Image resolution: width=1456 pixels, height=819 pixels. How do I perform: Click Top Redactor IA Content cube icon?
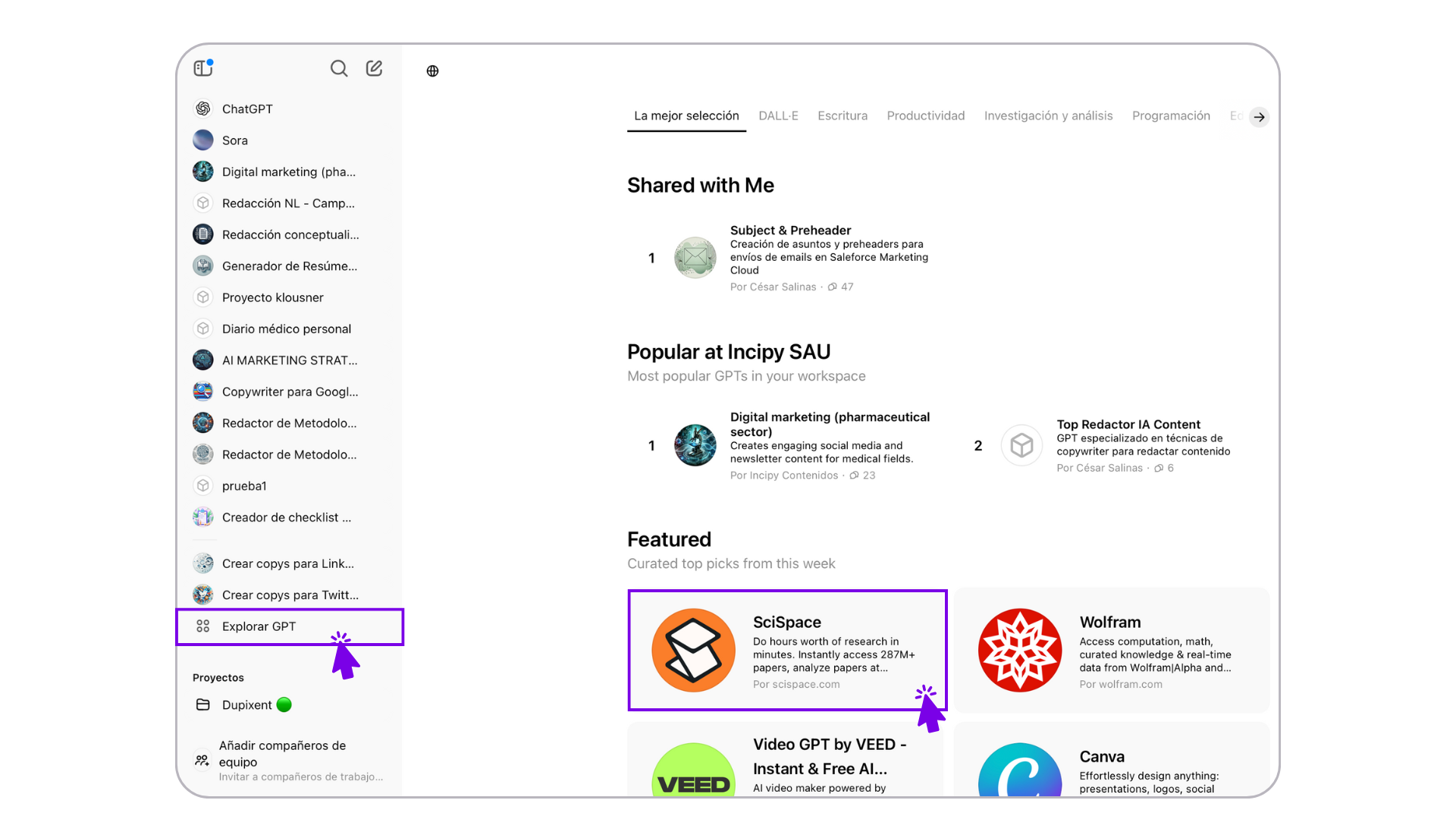[1021, 445]
